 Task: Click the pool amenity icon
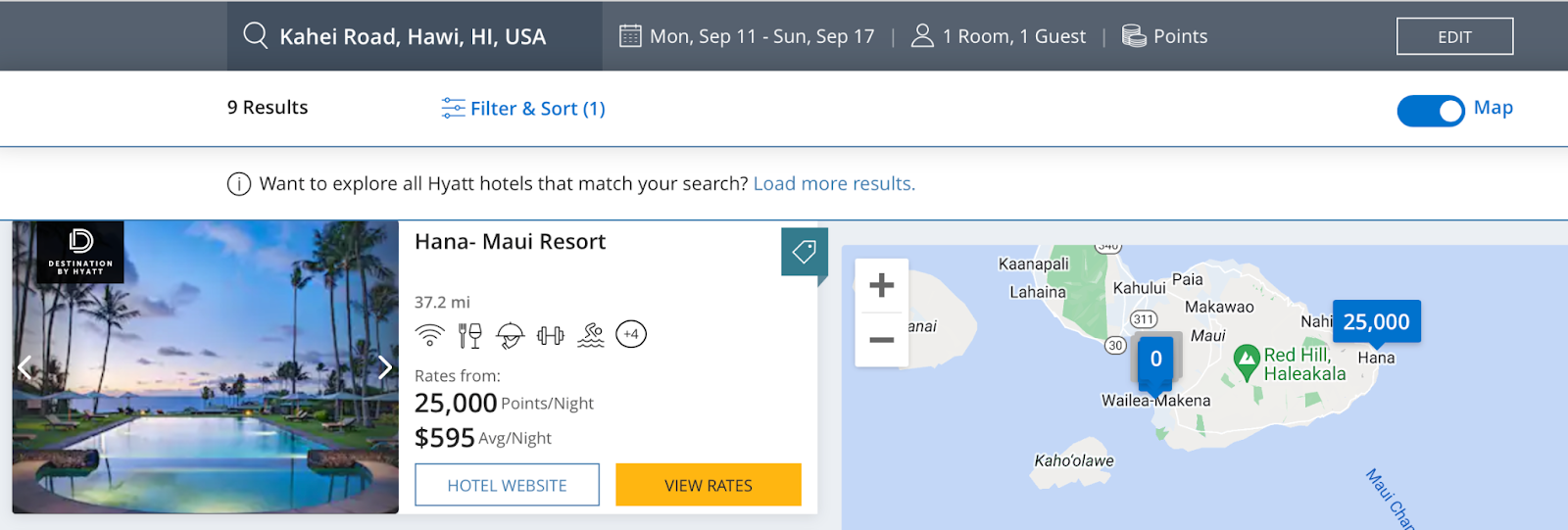(591, 335)
